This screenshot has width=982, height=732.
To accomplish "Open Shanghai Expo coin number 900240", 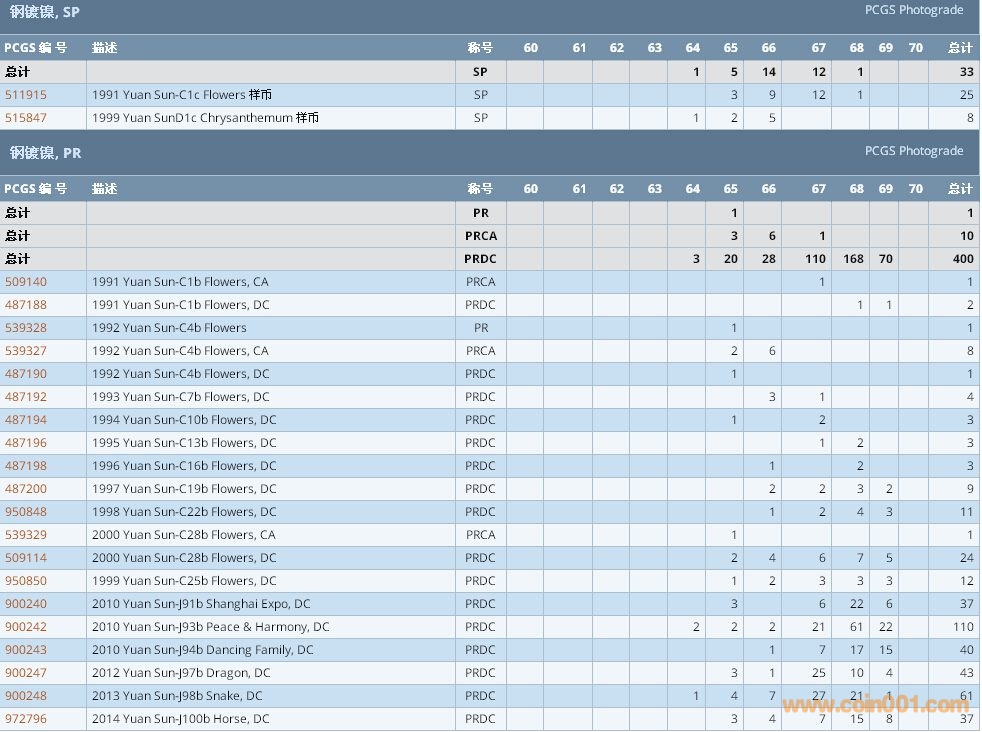I will (x=26, y=604).
